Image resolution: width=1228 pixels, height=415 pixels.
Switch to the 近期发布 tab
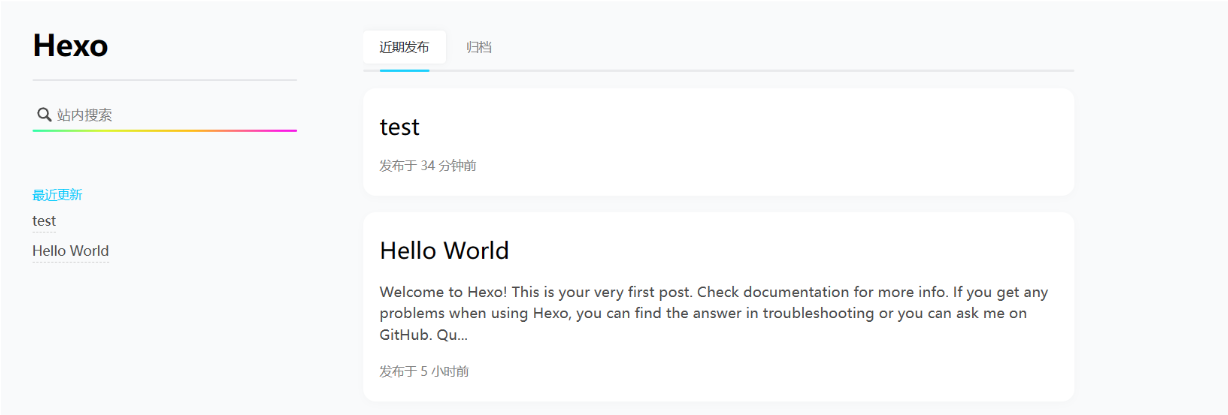tap(404, 47)
